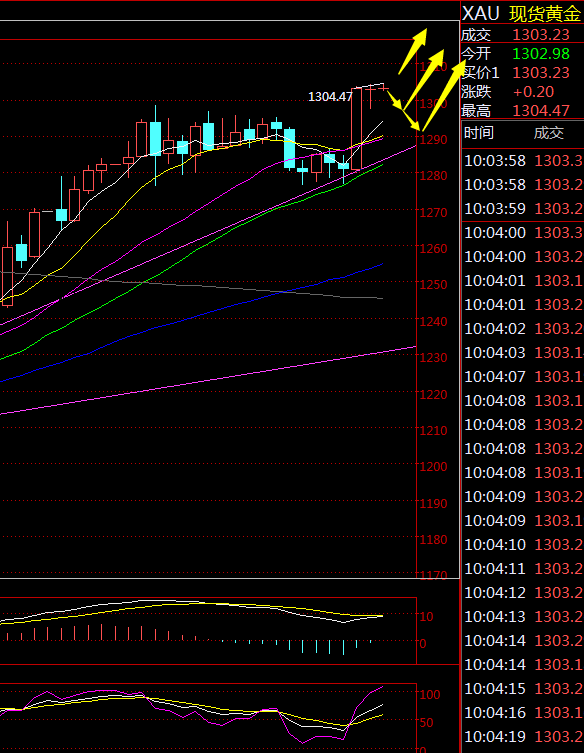
Task: Click the 1240 price axis label
Action: pyautogui.click(x=434, y=321)
